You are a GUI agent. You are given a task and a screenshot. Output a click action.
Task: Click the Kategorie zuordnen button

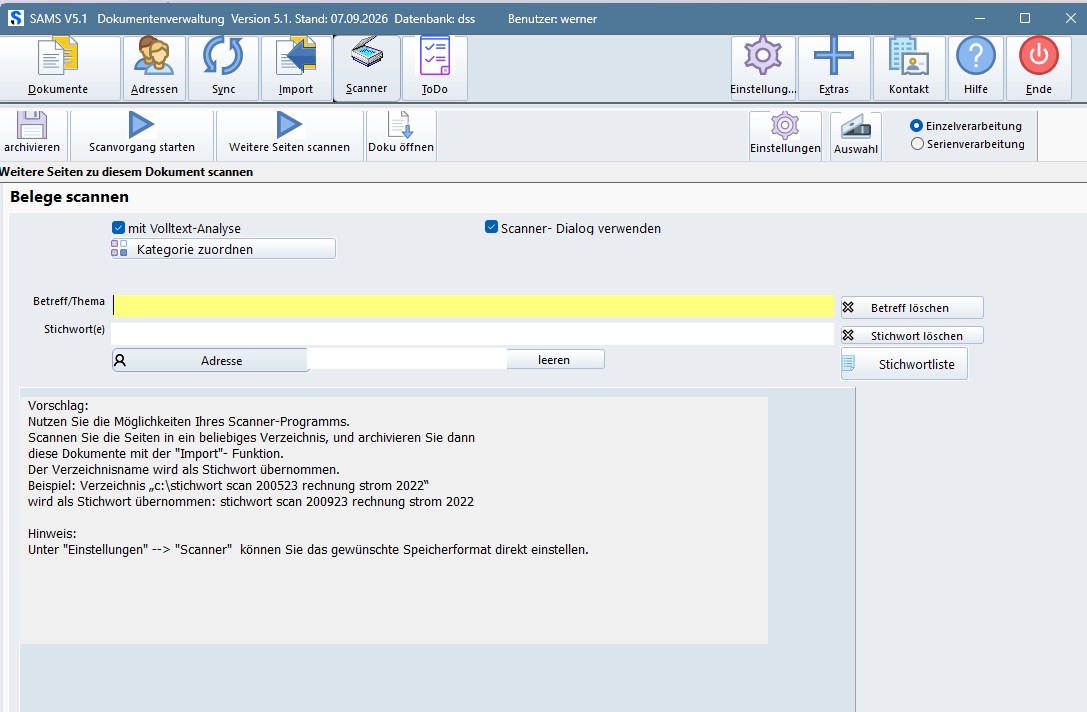pos(223,249)
